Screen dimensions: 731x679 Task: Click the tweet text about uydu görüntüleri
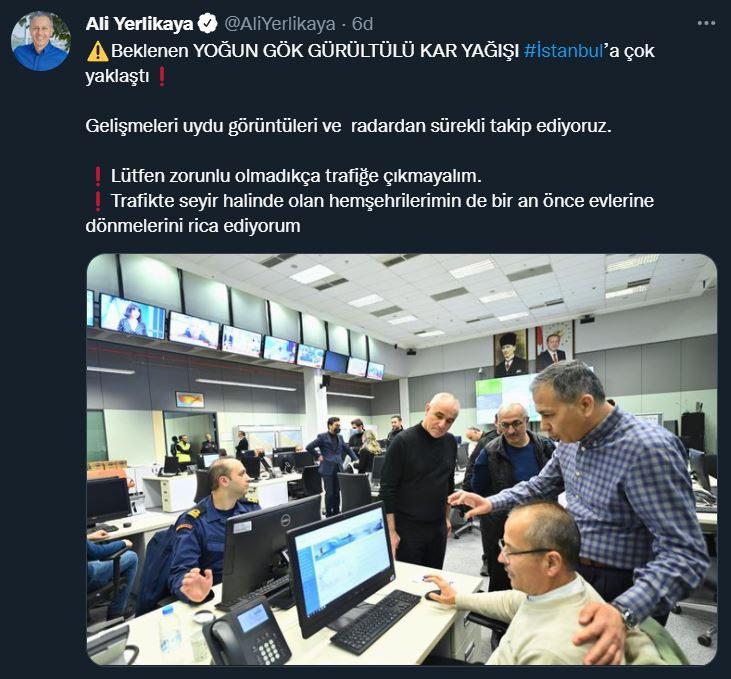pyautogui.click(x=348, y=126)
